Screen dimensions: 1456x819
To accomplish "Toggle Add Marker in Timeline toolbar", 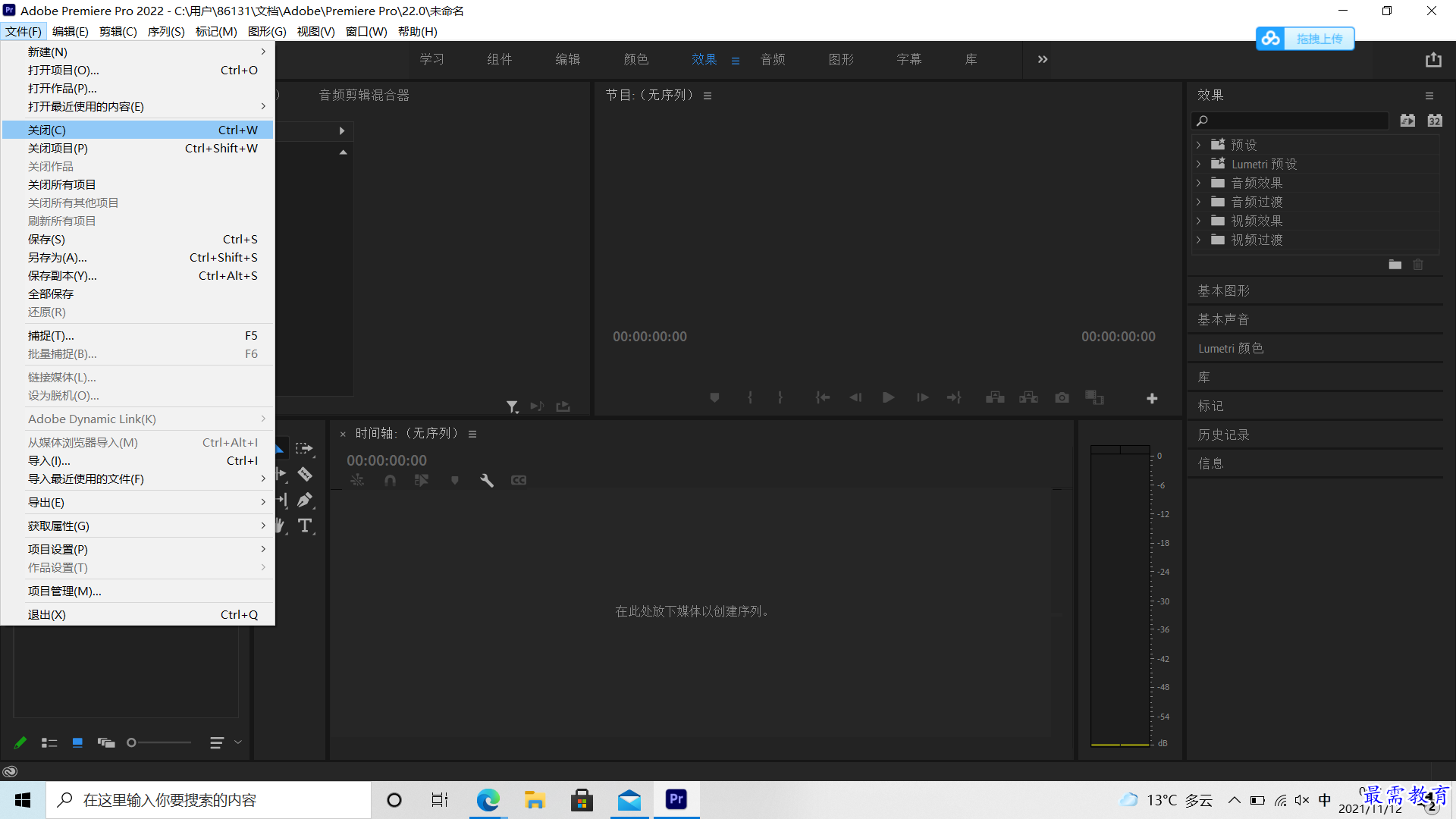I will (x=455, y=480).
